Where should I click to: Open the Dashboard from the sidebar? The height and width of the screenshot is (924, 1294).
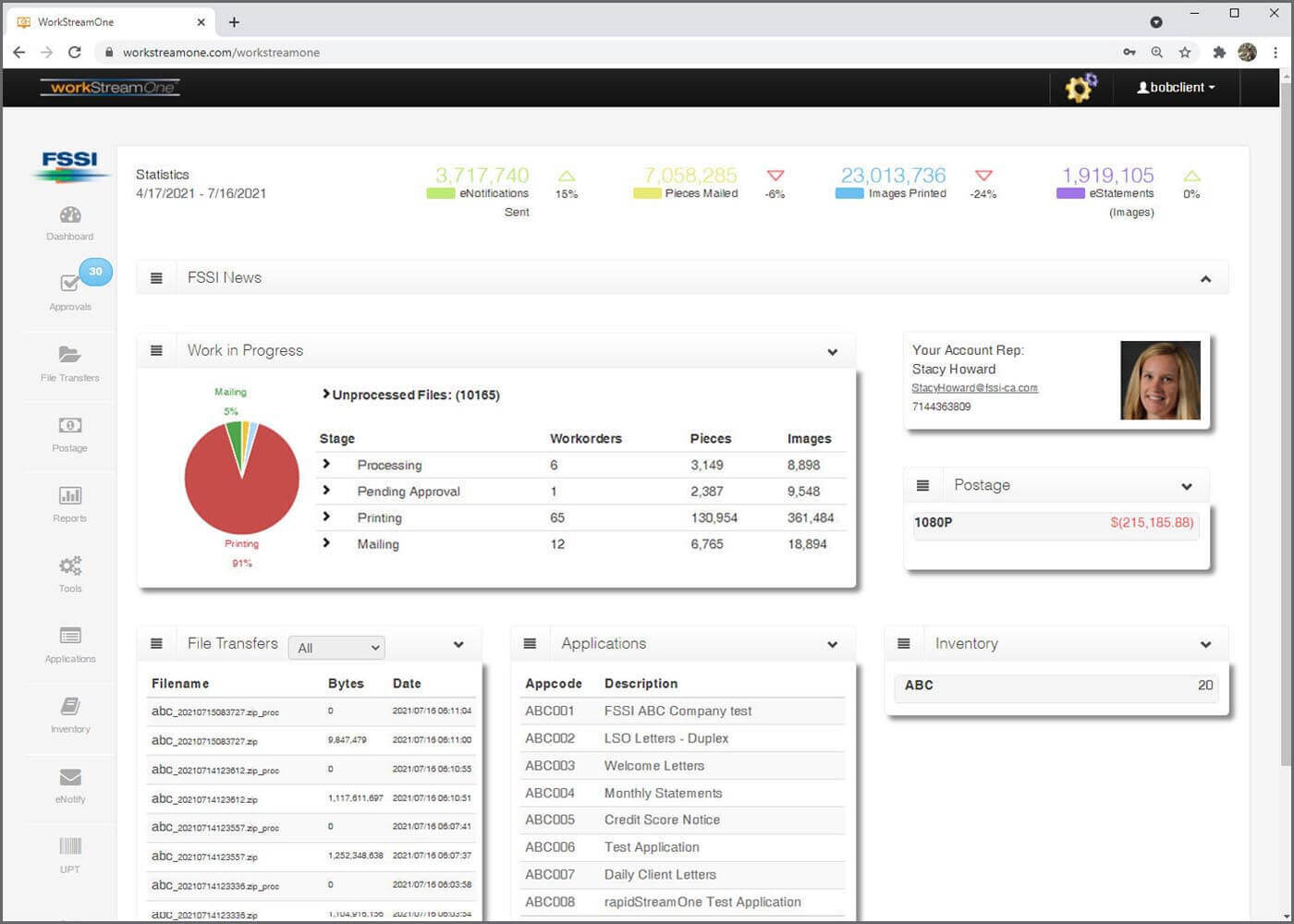tap(69, 222)
